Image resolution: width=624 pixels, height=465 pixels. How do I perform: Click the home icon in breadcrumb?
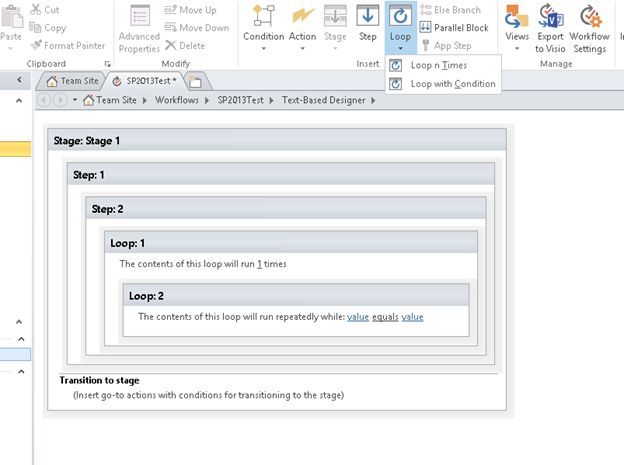pyautogui.click(x=88, y=100)
